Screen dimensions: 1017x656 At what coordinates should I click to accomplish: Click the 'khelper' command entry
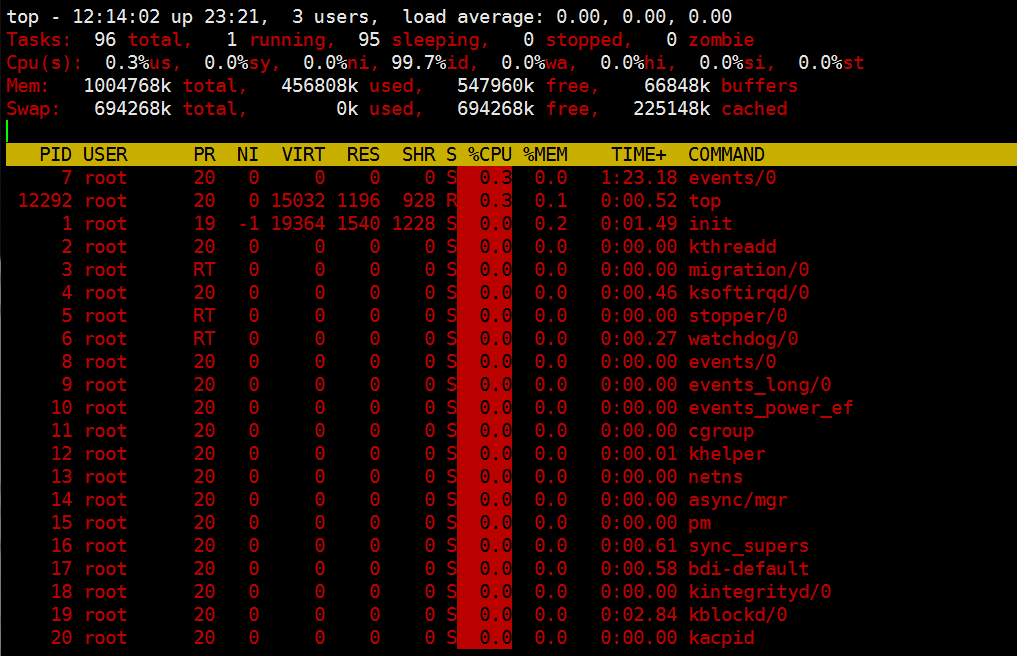coord(726,454)
